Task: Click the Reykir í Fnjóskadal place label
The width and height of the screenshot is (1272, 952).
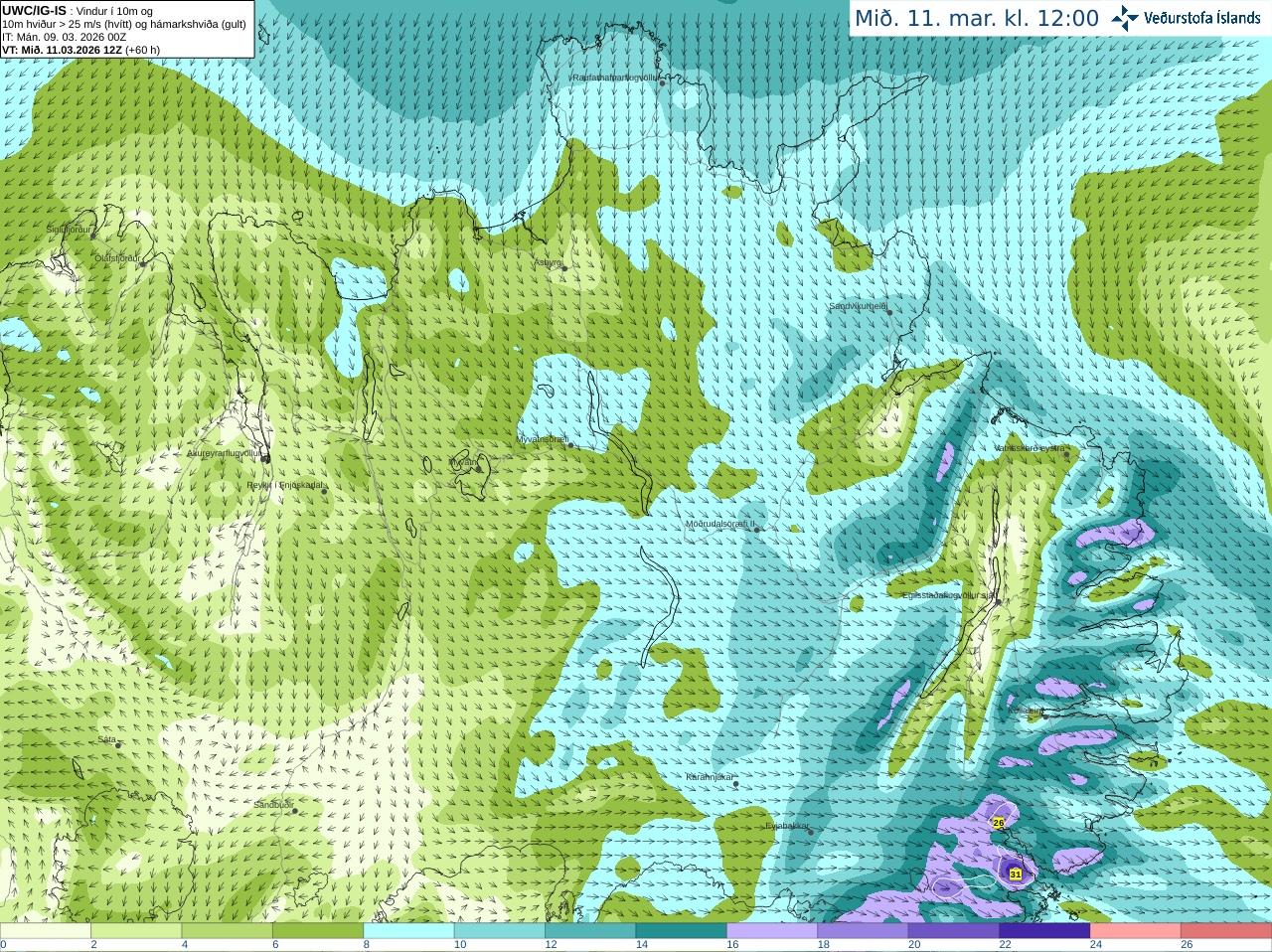Action: click(x=284, y=485)
